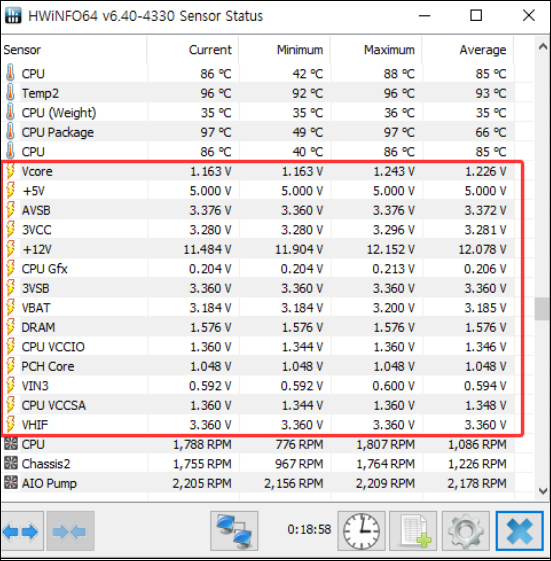This screenshot has height=561, width=551.
Task: Click the 12.078 V average value
Action: click(x=482, y=249)
